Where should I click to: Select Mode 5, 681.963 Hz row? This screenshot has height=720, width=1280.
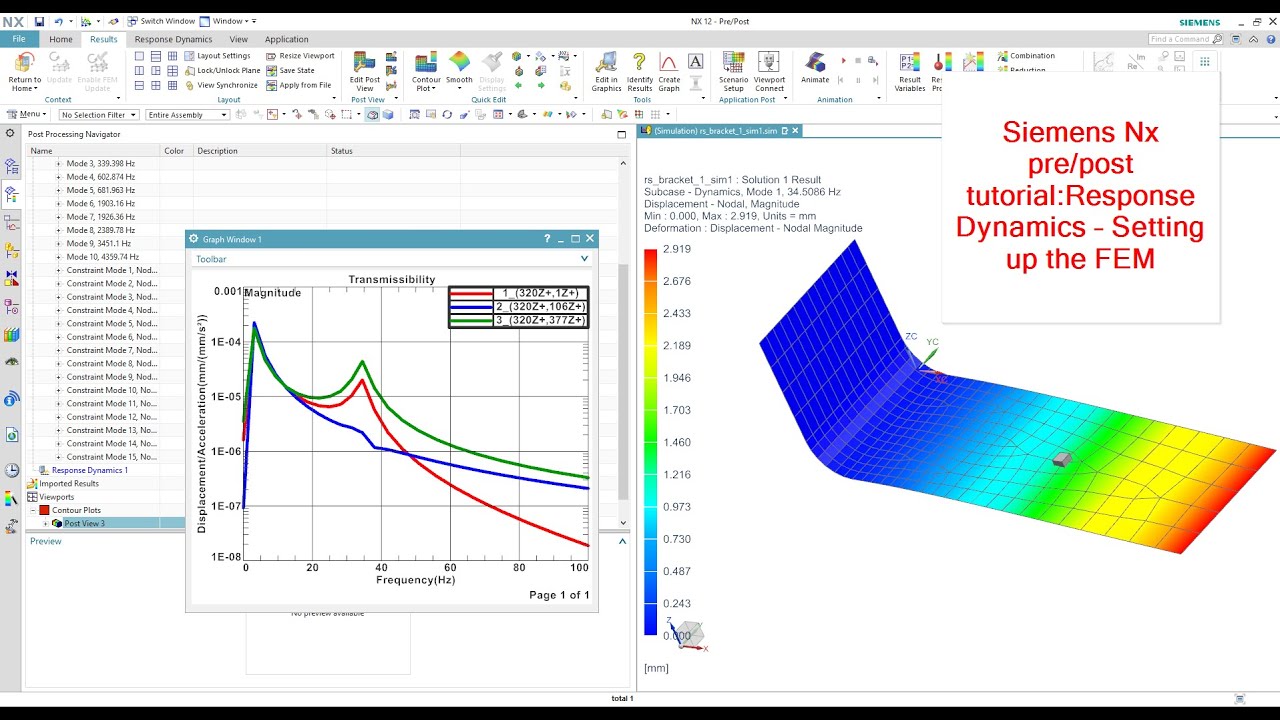pos(100,190)
